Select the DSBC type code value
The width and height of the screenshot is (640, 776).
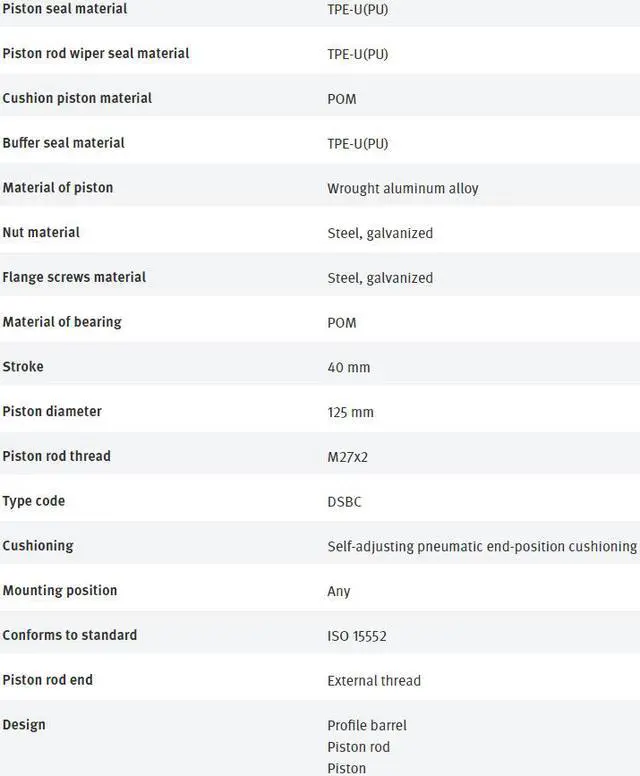coord(346,502)
